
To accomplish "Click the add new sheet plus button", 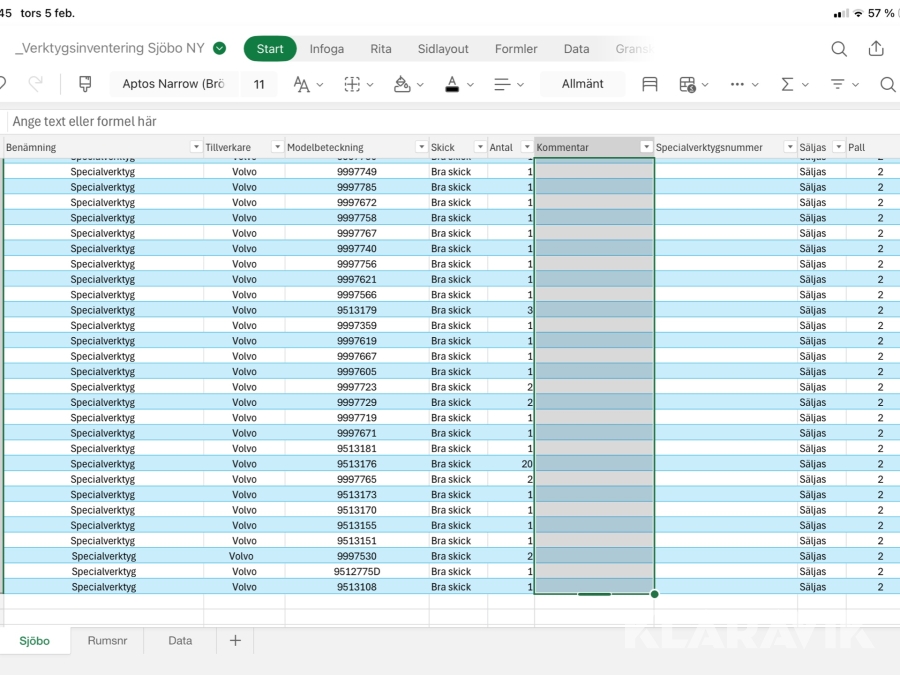I will pyautogui.click(x=235, y=641).
